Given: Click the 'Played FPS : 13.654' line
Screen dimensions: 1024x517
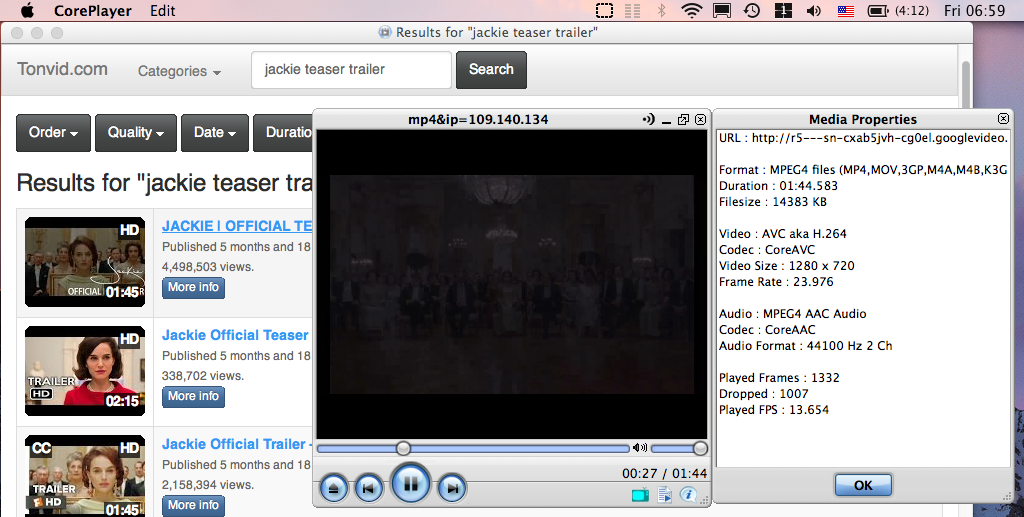Looking at the screenshot, I should [x=774, y=410].
